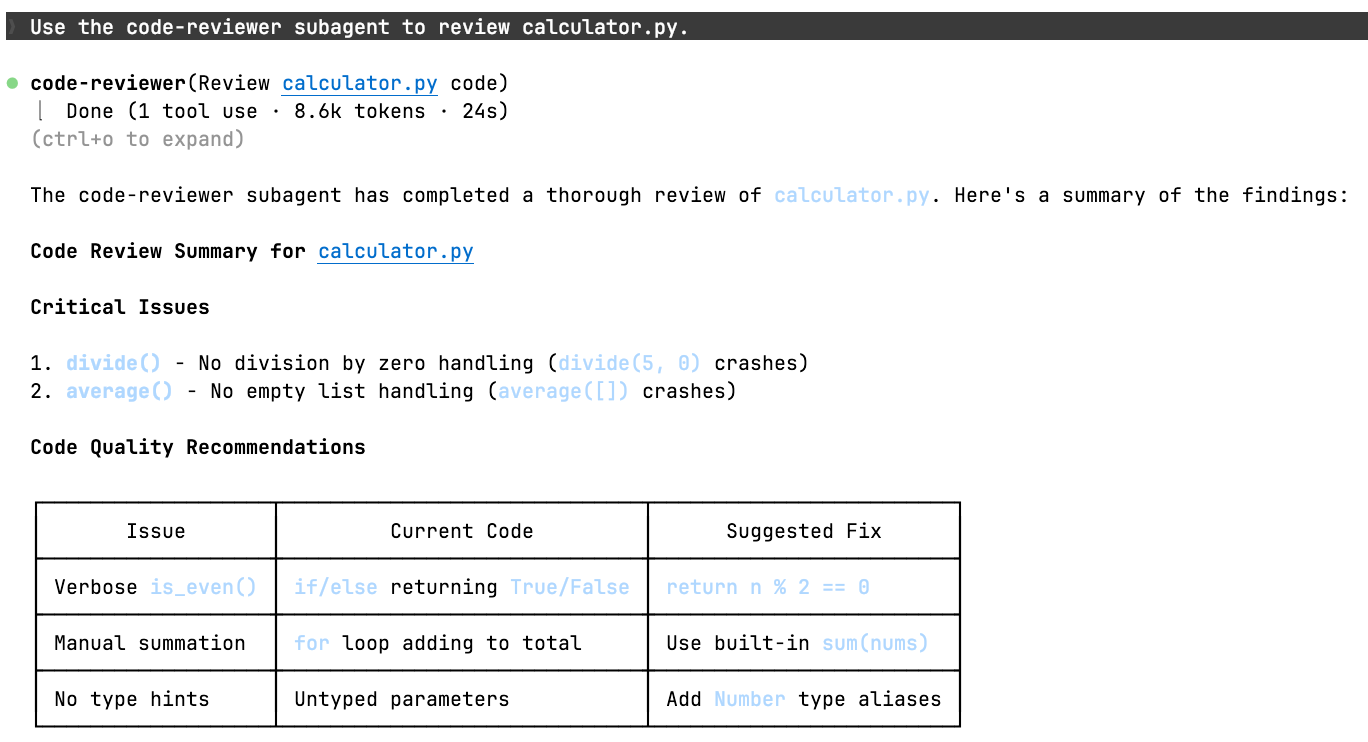Select the Suggested Fix column header
Screen dimensions: 1368x742
[x=804, y=531]
